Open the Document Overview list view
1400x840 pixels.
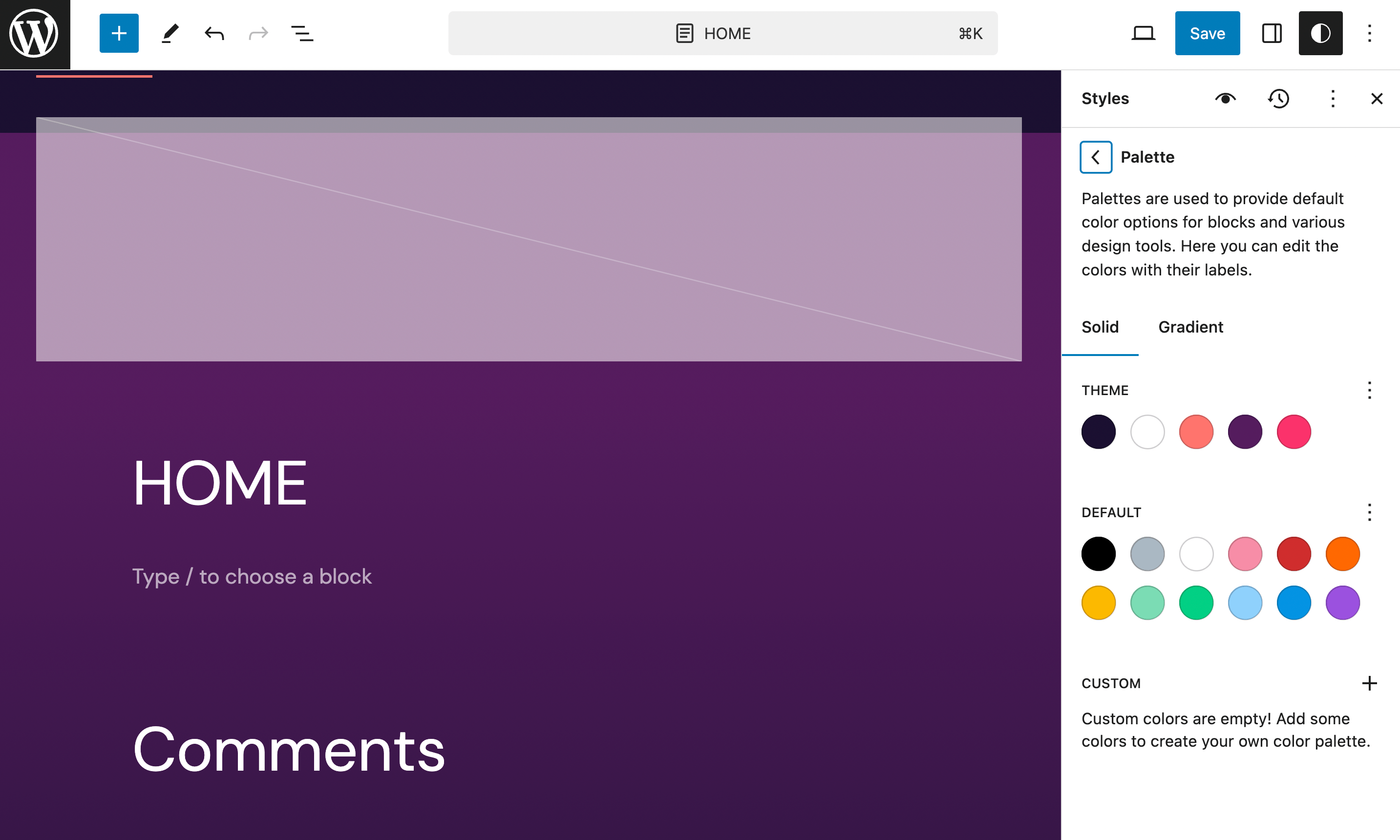pyautogui.click(x=302, y=33)
